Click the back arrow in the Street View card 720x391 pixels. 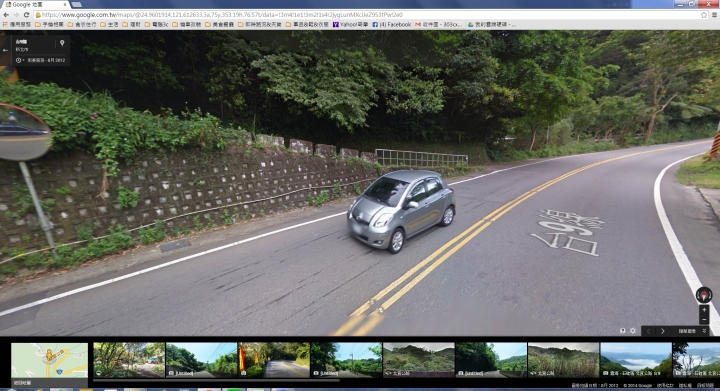[x=6, y=50]
